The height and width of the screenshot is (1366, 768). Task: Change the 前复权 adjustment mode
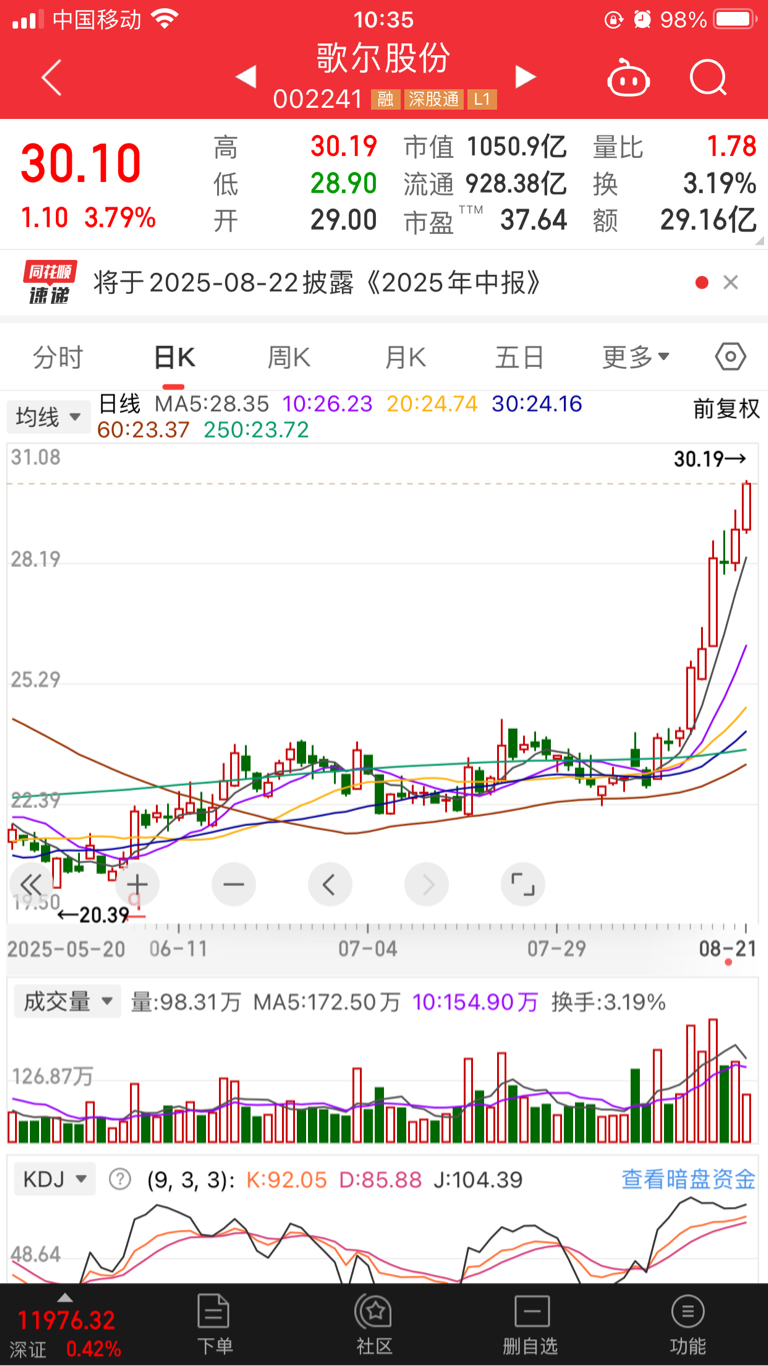coord(727,408)
